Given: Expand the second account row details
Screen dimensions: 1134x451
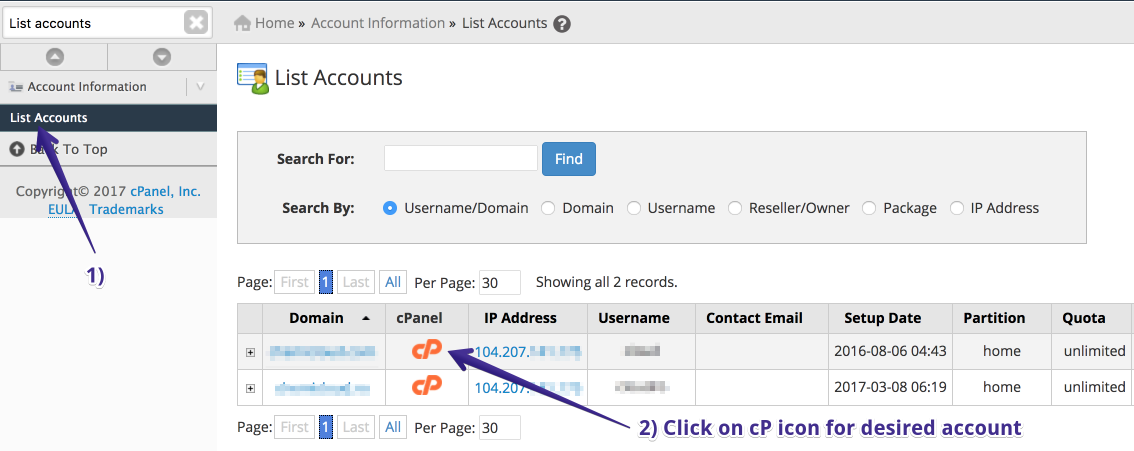Looking at the screenshot, I should pos(250,388).
